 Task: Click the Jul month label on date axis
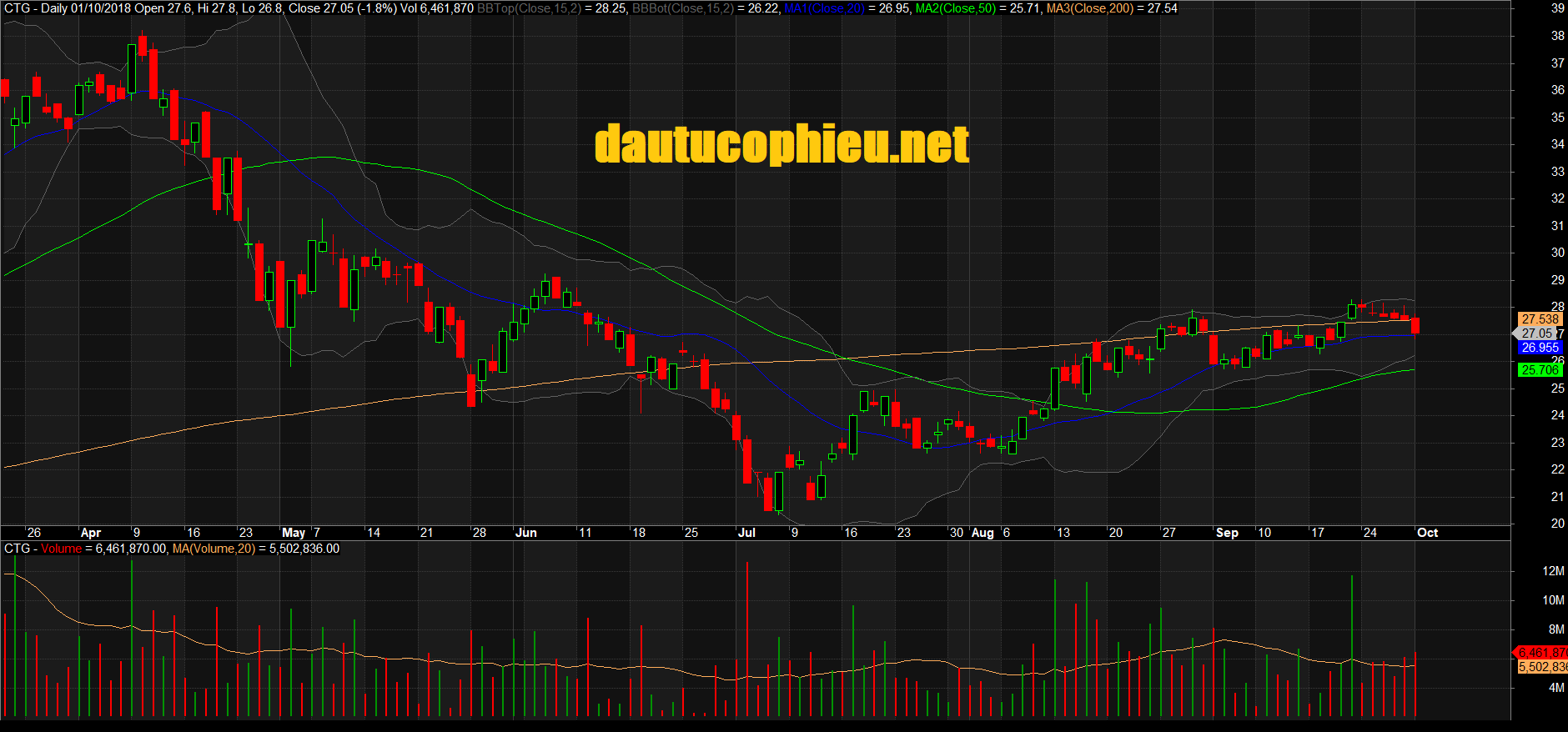pos(746,533)
